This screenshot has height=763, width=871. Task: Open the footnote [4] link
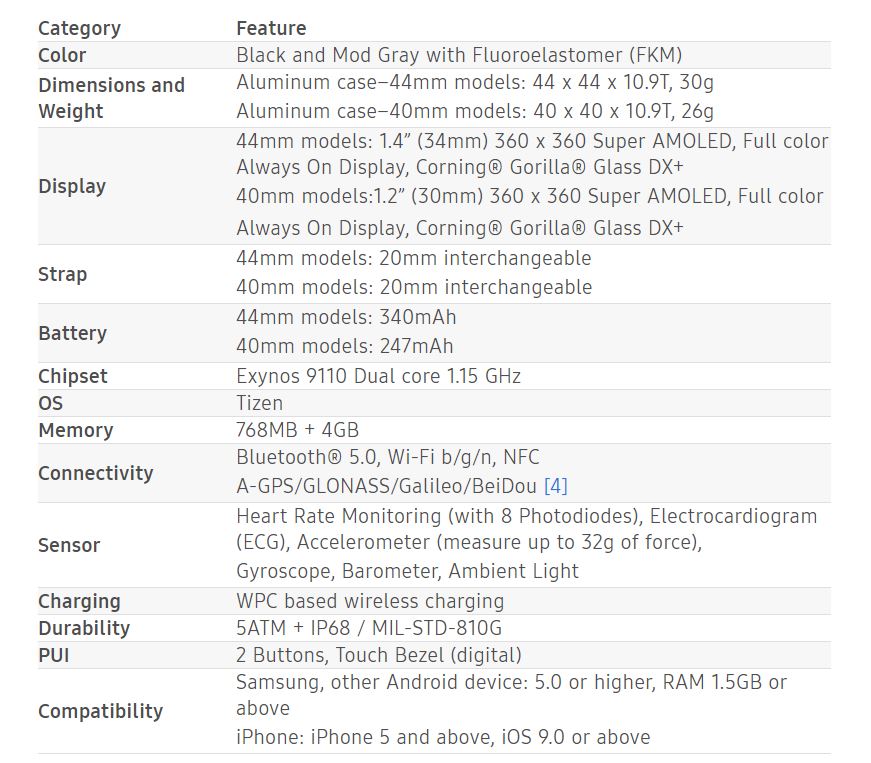[555, 486]
